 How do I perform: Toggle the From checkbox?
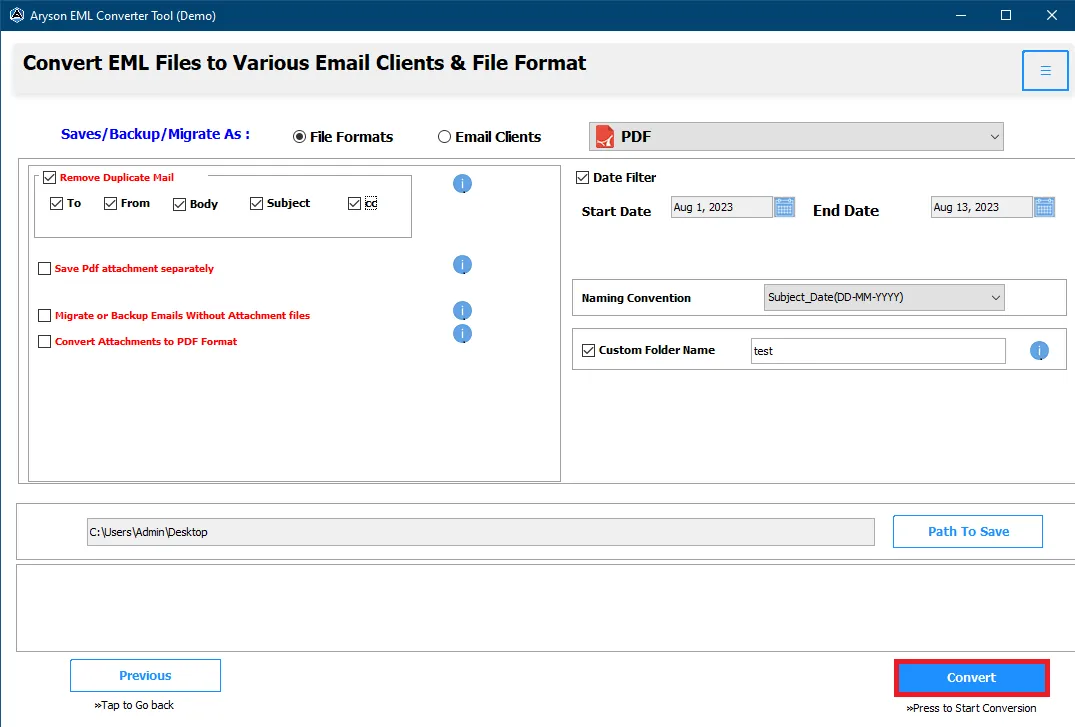(x=110, y=204)
